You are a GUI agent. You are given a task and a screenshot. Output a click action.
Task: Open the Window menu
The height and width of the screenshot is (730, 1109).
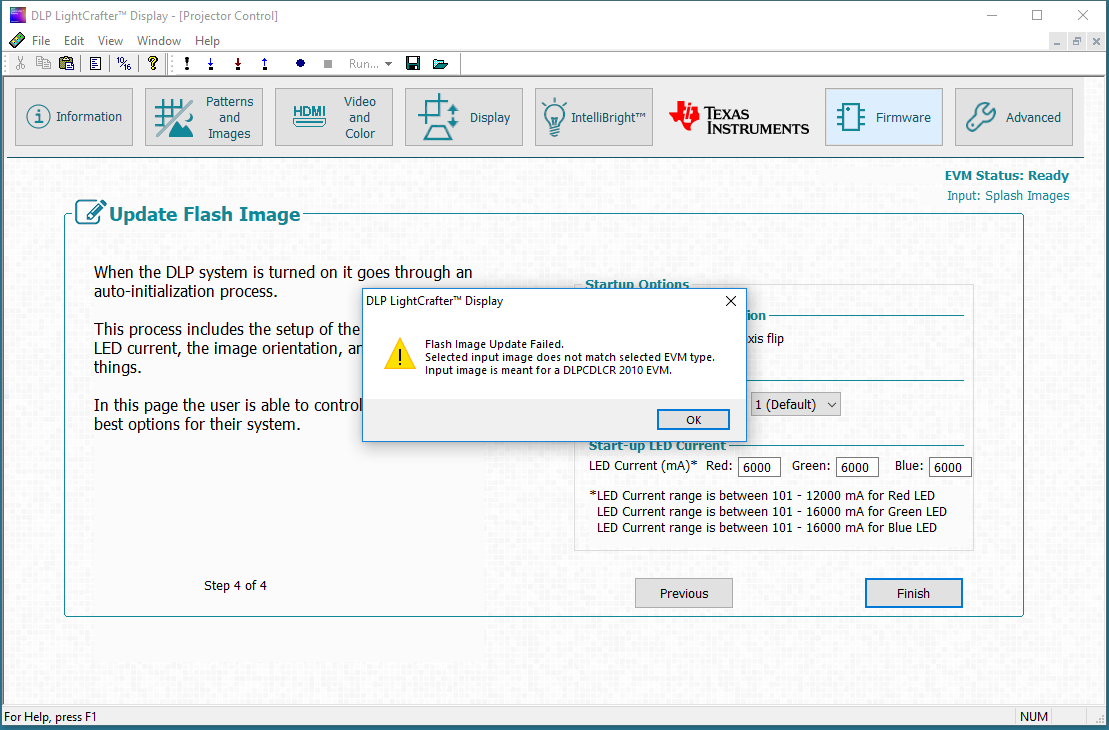point(159,41)
